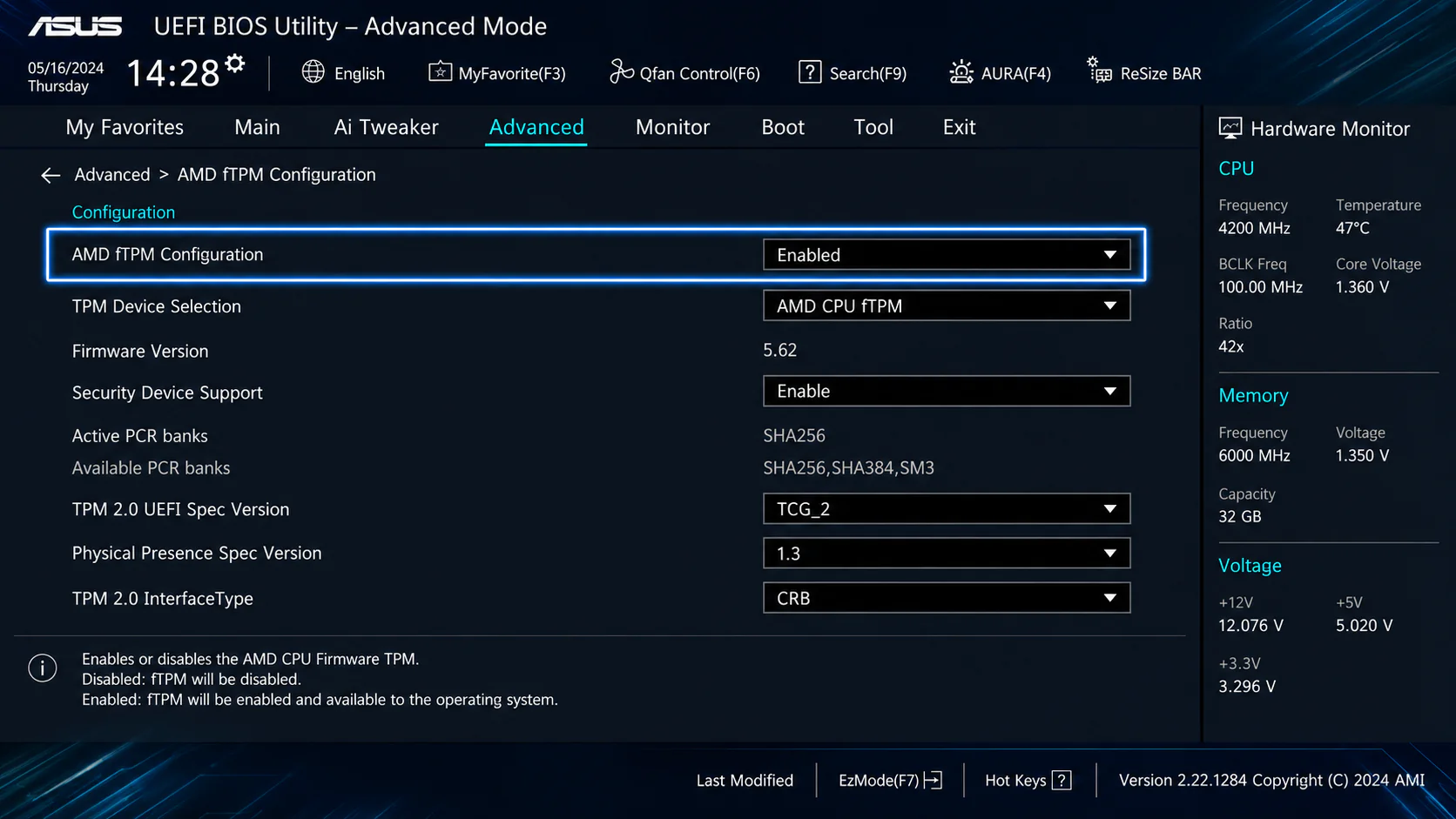1456x819 pixels.
Task: Click the MyFavorite star icon
Action: click(x=440, y=72)
